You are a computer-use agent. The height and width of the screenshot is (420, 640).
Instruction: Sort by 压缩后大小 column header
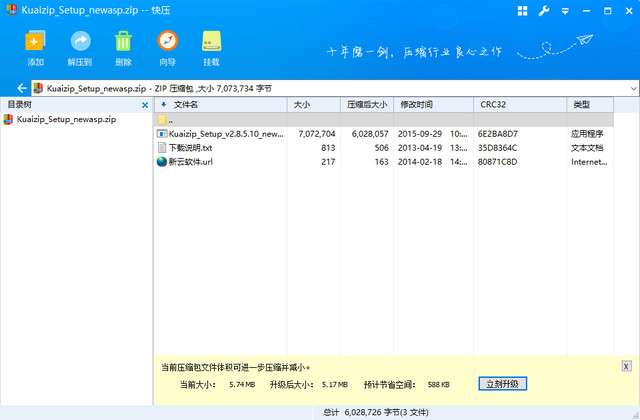point(367,105)
